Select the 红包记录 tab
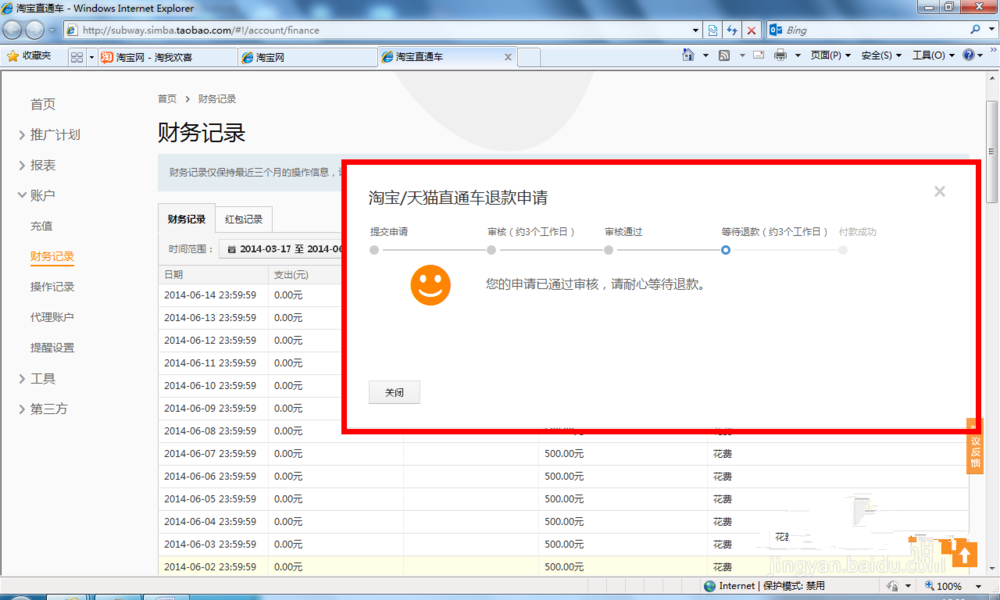Image resolution: width=1000 pixels, height=600 pixels. click(x=244, y=219)
